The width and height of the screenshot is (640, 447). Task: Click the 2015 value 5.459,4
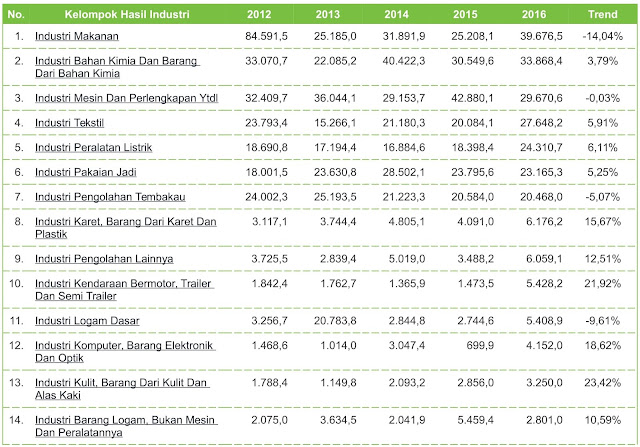(x=475, y=420)
